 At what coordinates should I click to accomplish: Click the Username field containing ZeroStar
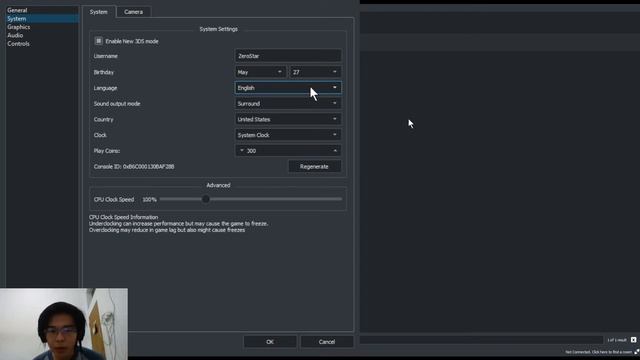[x=288, y=56]
